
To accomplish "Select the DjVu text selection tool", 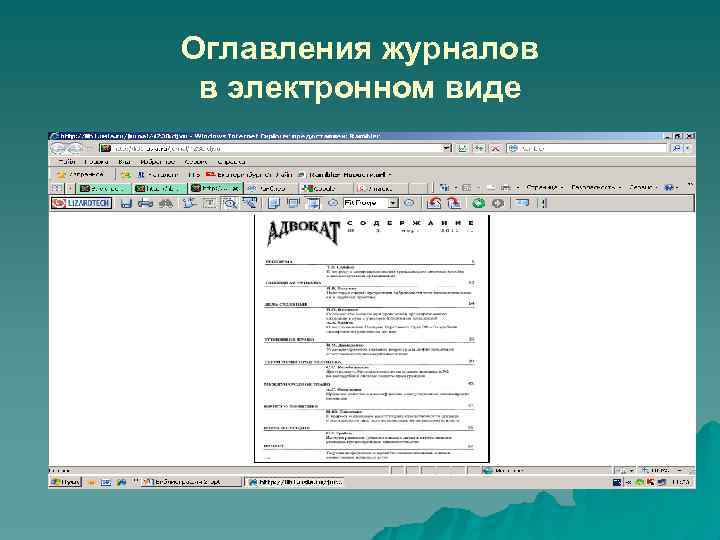I will coord(209,203).
